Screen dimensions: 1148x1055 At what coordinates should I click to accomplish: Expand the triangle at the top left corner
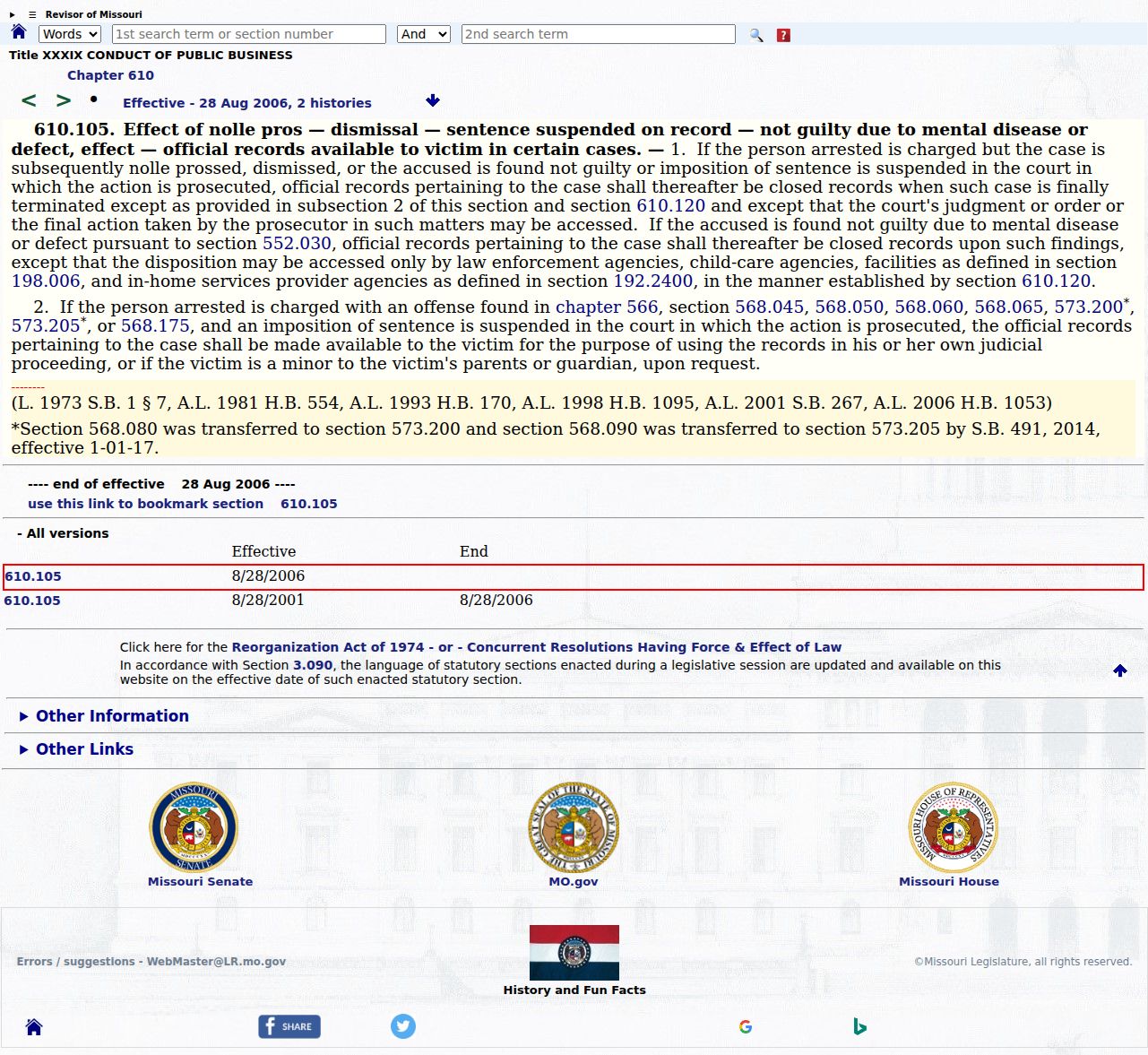point(13,14)
